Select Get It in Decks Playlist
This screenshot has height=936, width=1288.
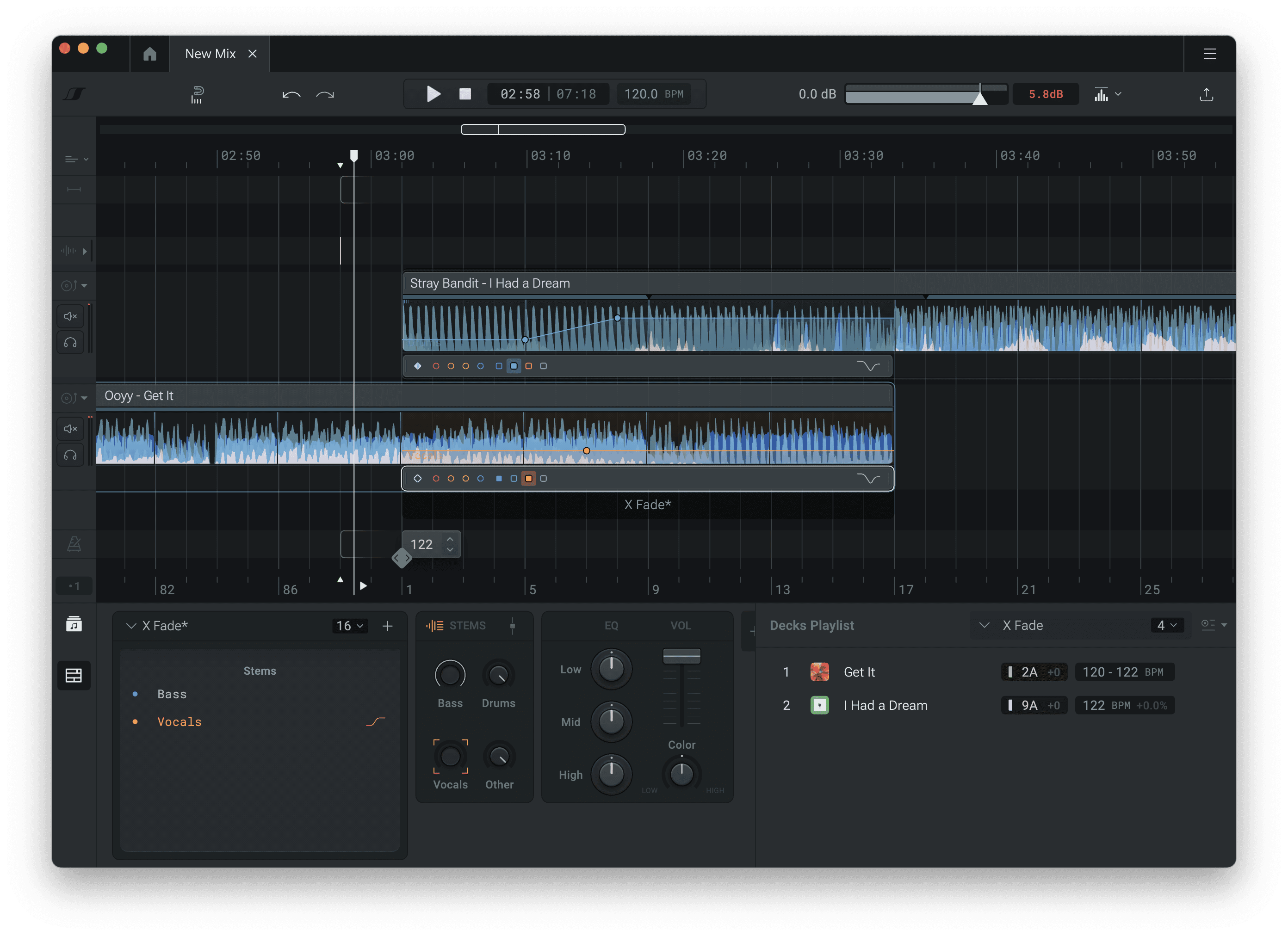click(x=859, y=672)
